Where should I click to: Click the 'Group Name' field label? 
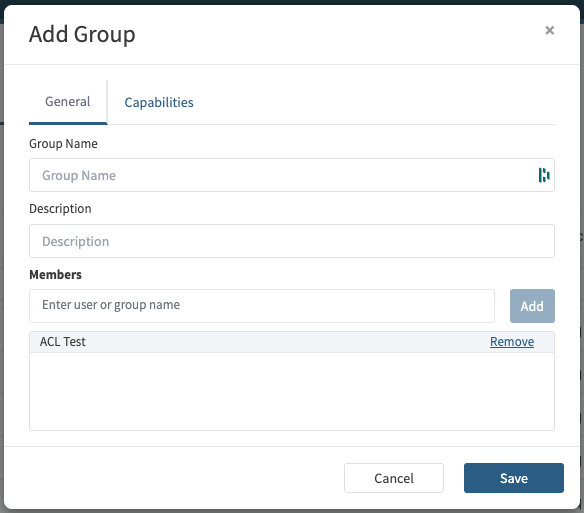pyautogui.click(x=63, y=144)
